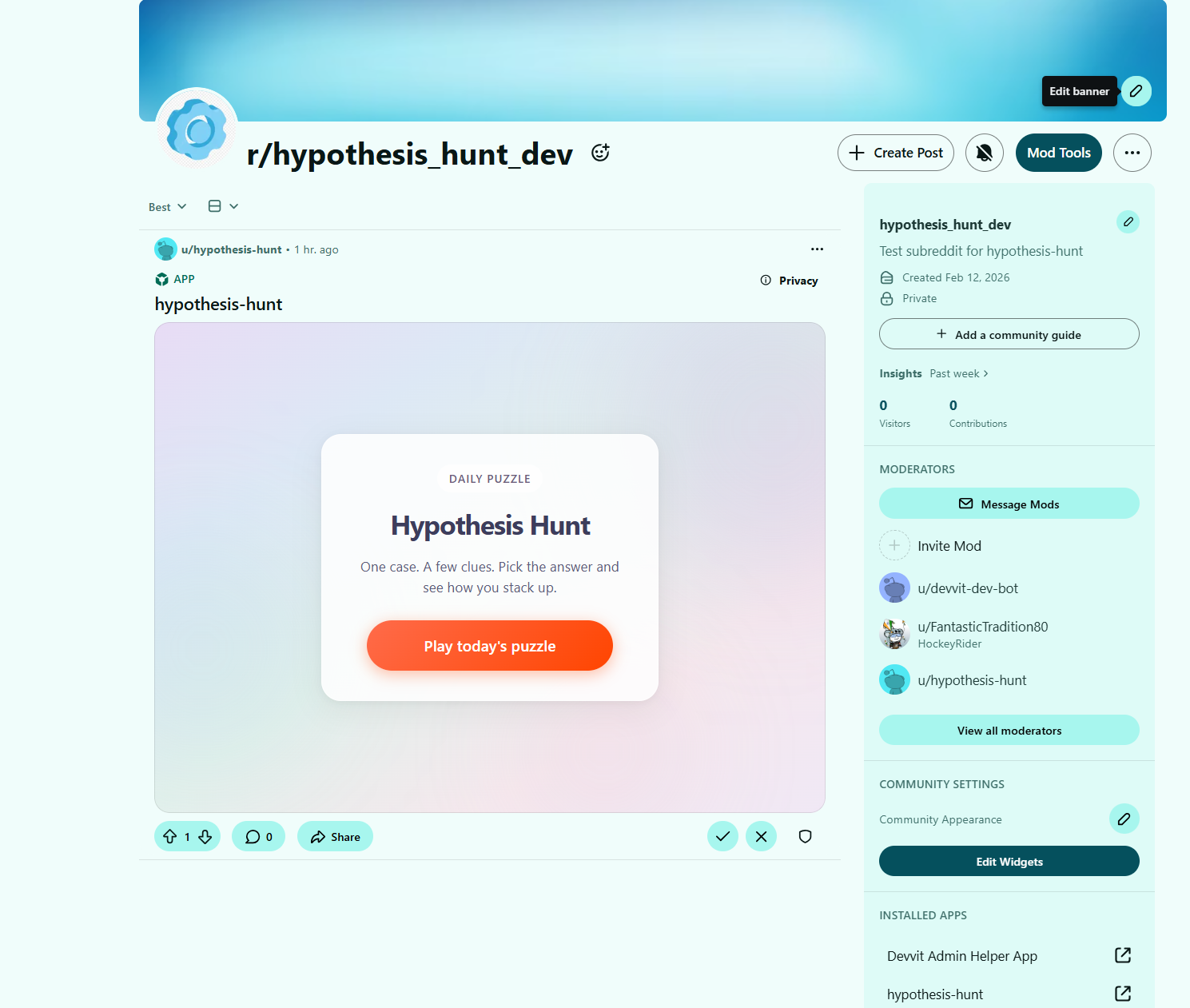Click View all moderators
The image size is (1190, 1008).
click(1009, 730)
